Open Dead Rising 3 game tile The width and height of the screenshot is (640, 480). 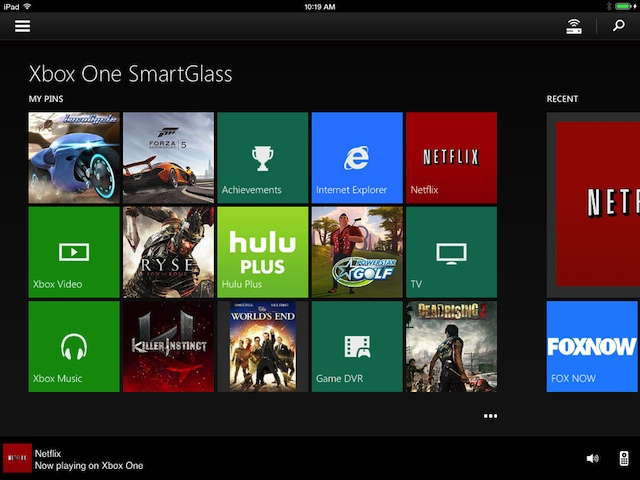pyautogui.click(x=451, y=346)
